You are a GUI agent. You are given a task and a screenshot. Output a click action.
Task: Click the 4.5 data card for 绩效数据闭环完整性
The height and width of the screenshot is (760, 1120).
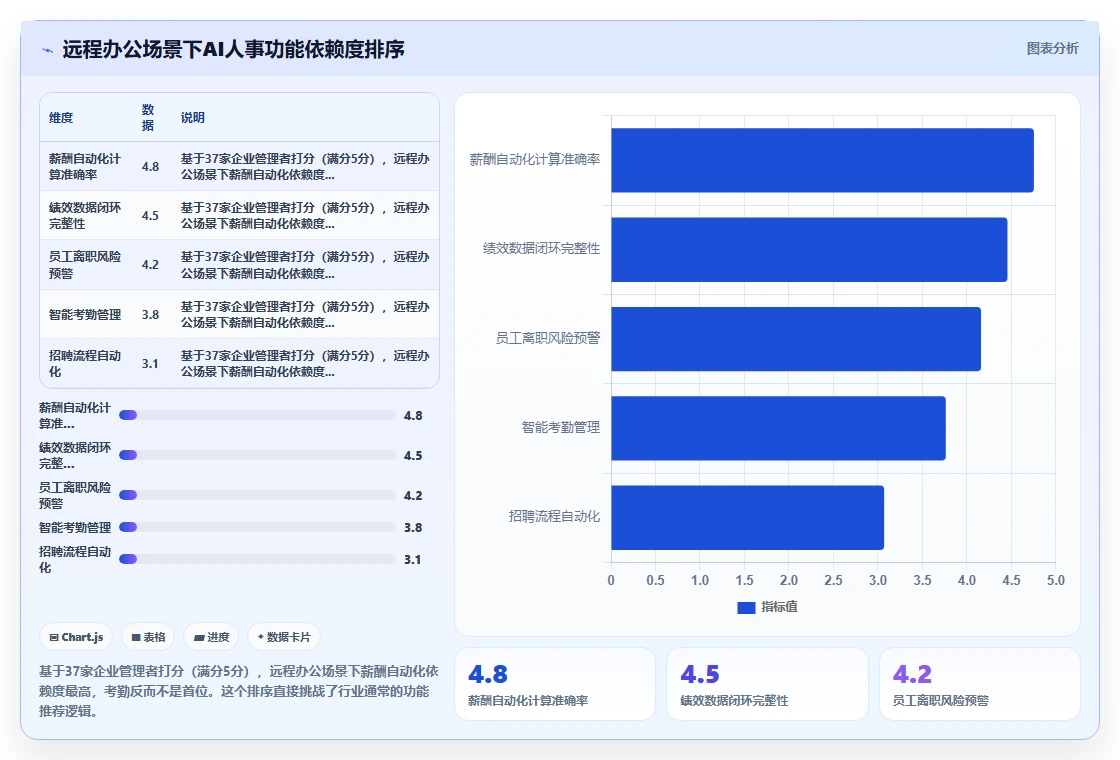click(x=767, y=684)
